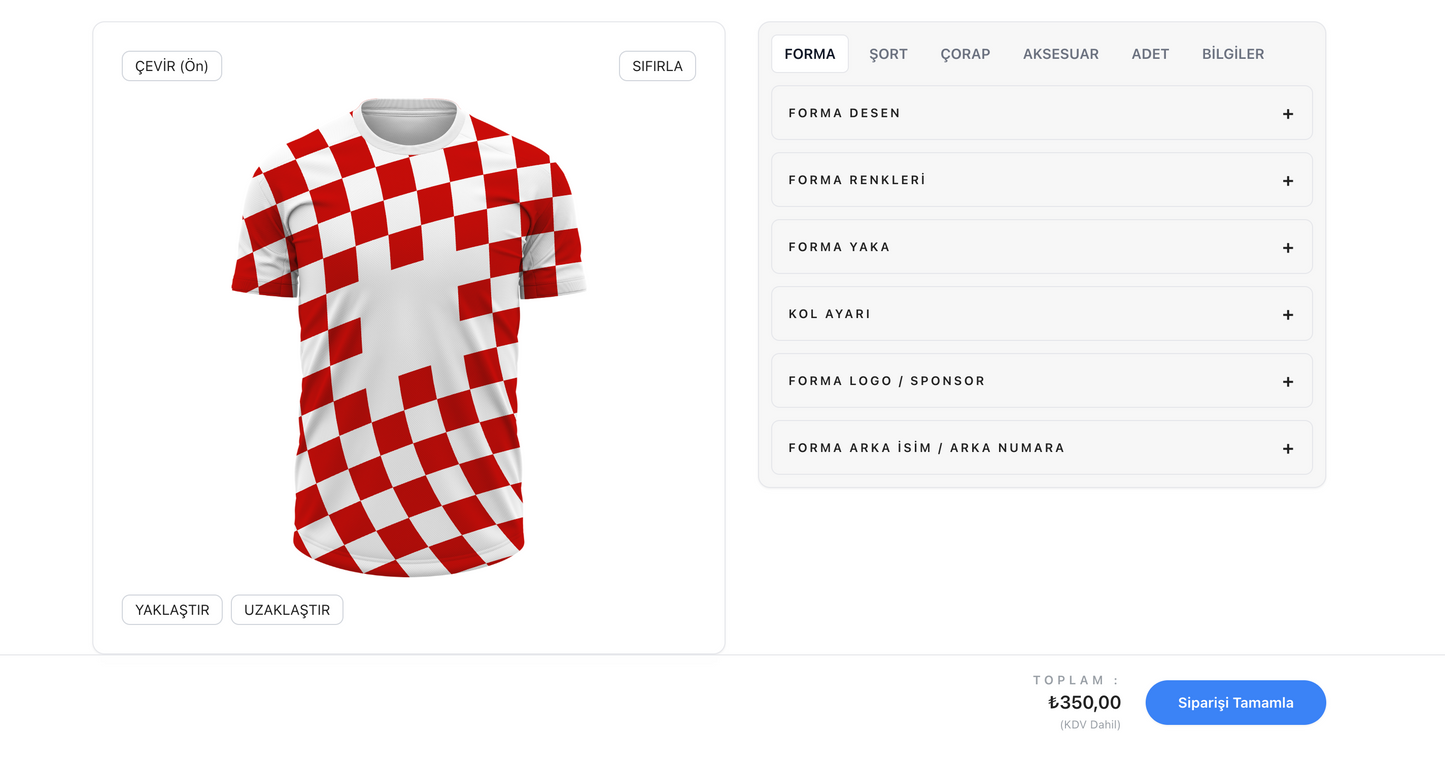The height and width of the screenshot is (767, 1445).
Task: Click the checkered jersey preview image
Action: pyautogui.click(x=409, y=338)
